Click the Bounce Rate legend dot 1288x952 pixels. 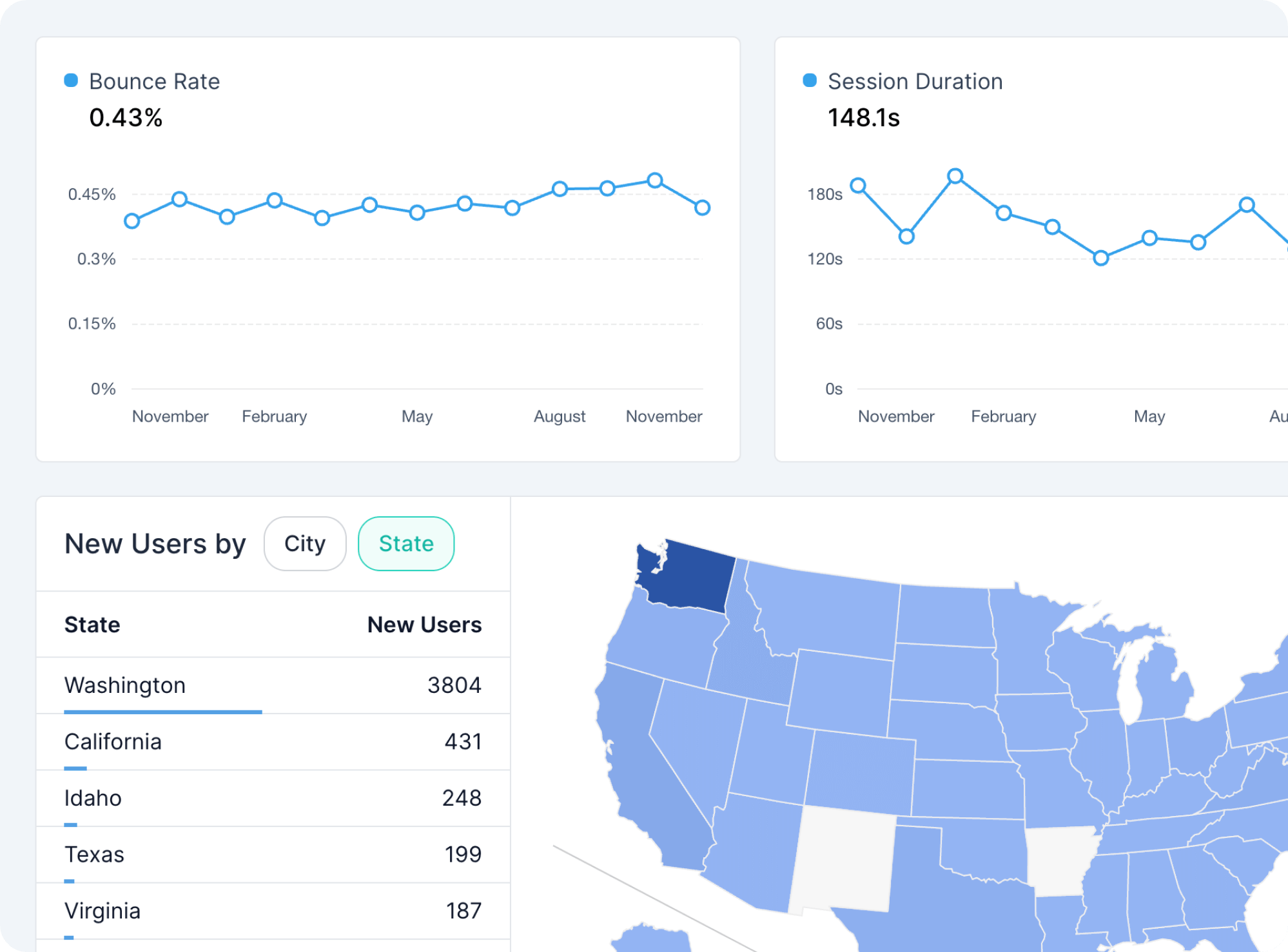pos(71,81)
